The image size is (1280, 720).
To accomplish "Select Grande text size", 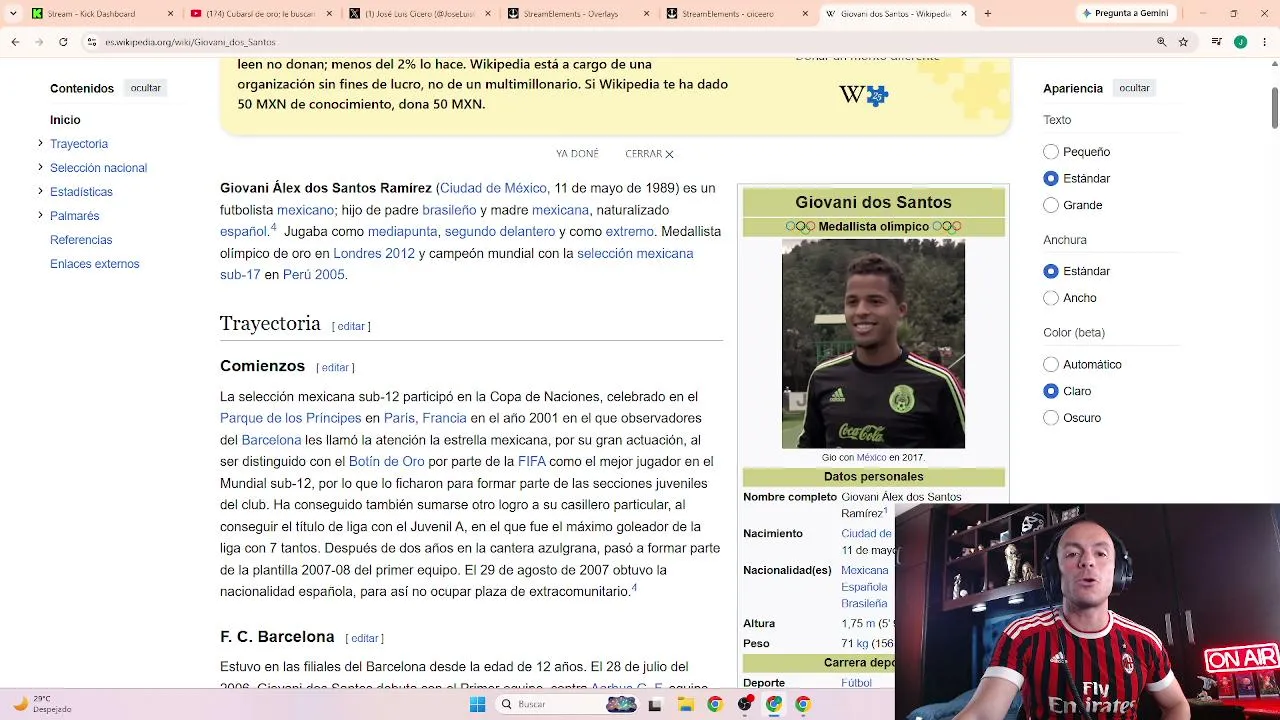I will [1051, 205].
